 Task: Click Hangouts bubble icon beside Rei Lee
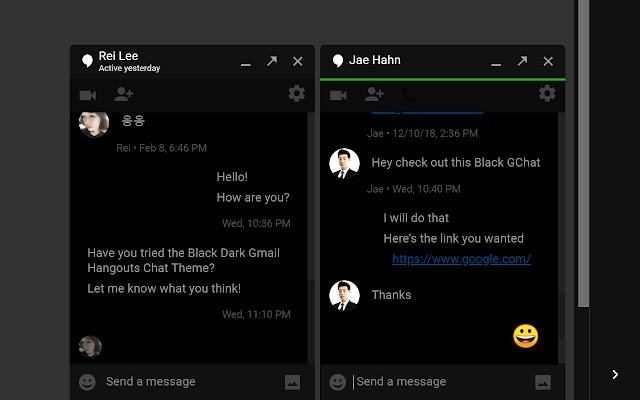[x=87, y=61]
